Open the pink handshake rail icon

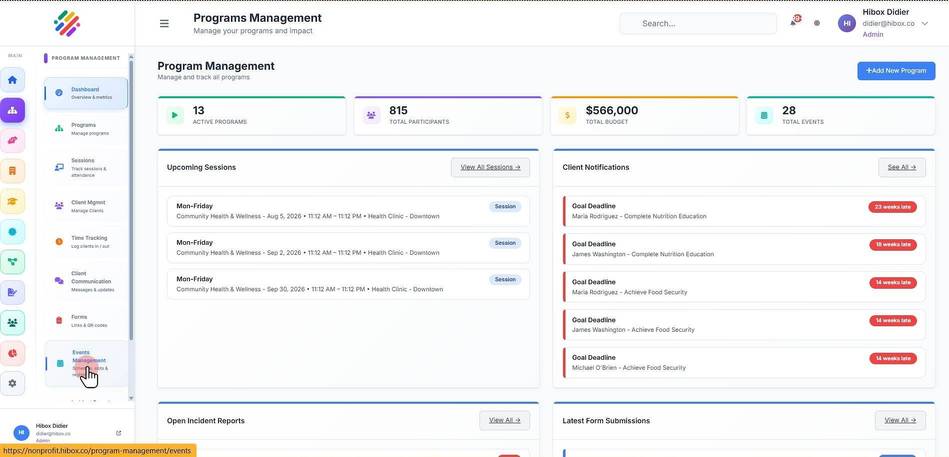tap(12, 140)
